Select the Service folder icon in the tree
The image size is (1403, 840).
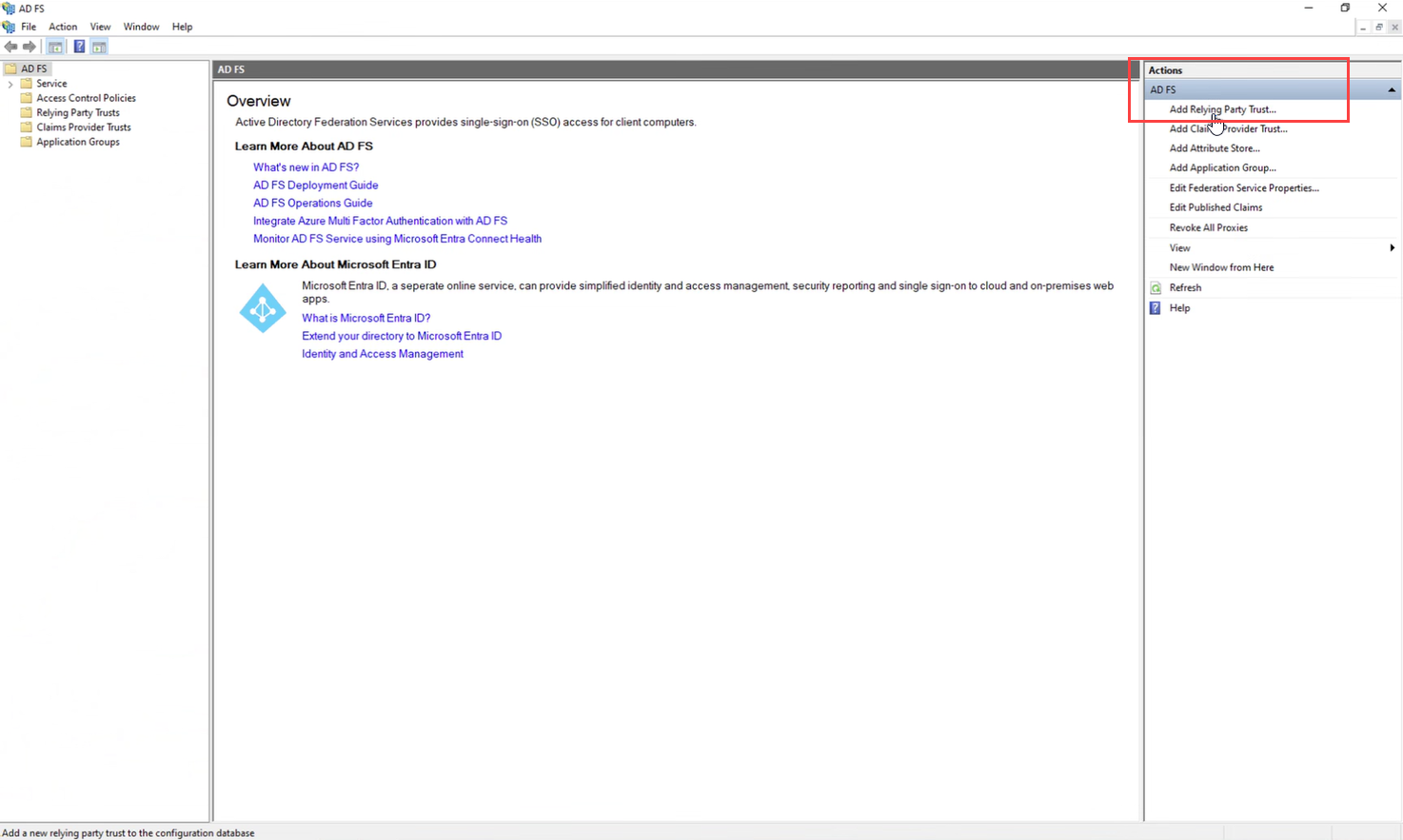27,84
